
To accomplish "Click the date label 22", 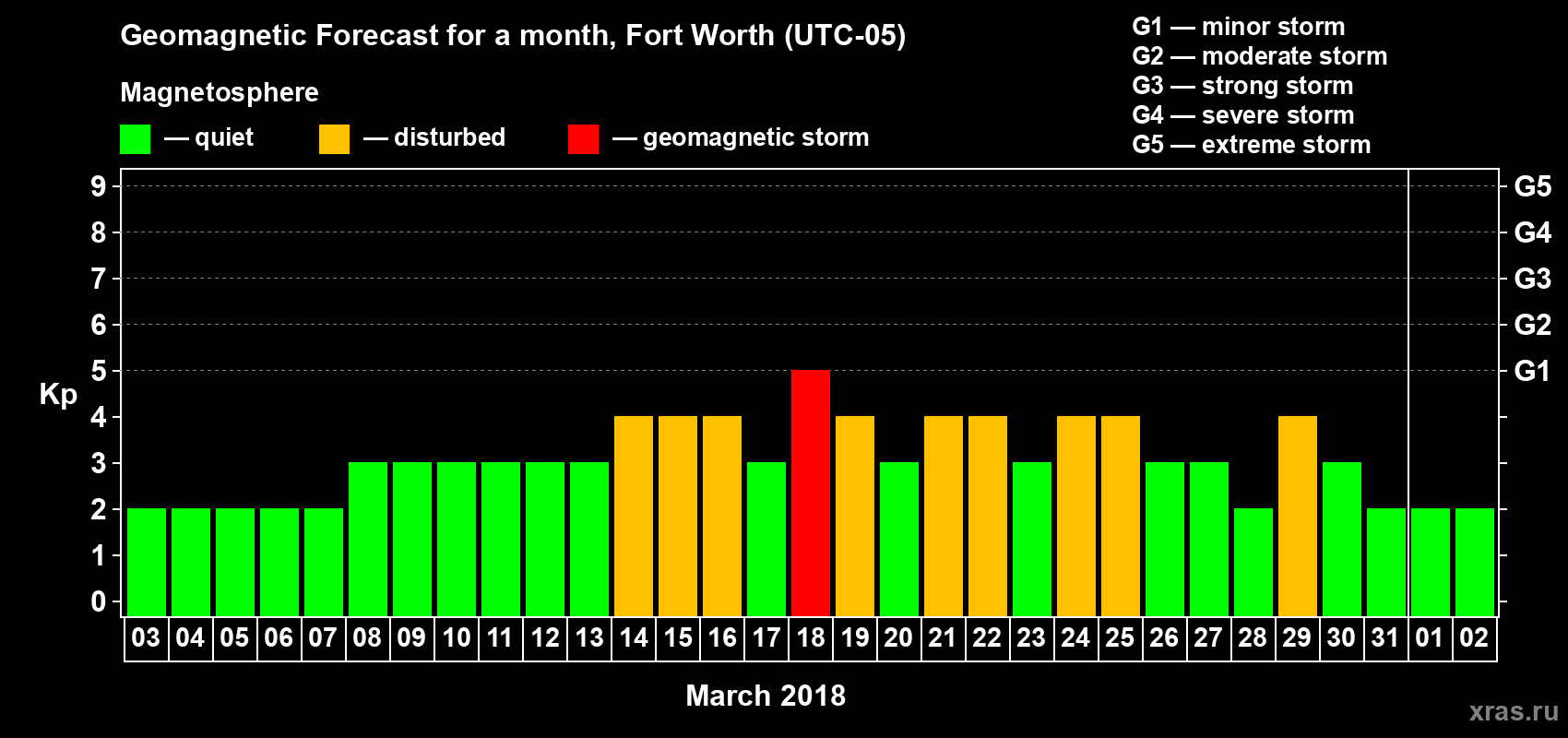I will [x=987, y=638].
